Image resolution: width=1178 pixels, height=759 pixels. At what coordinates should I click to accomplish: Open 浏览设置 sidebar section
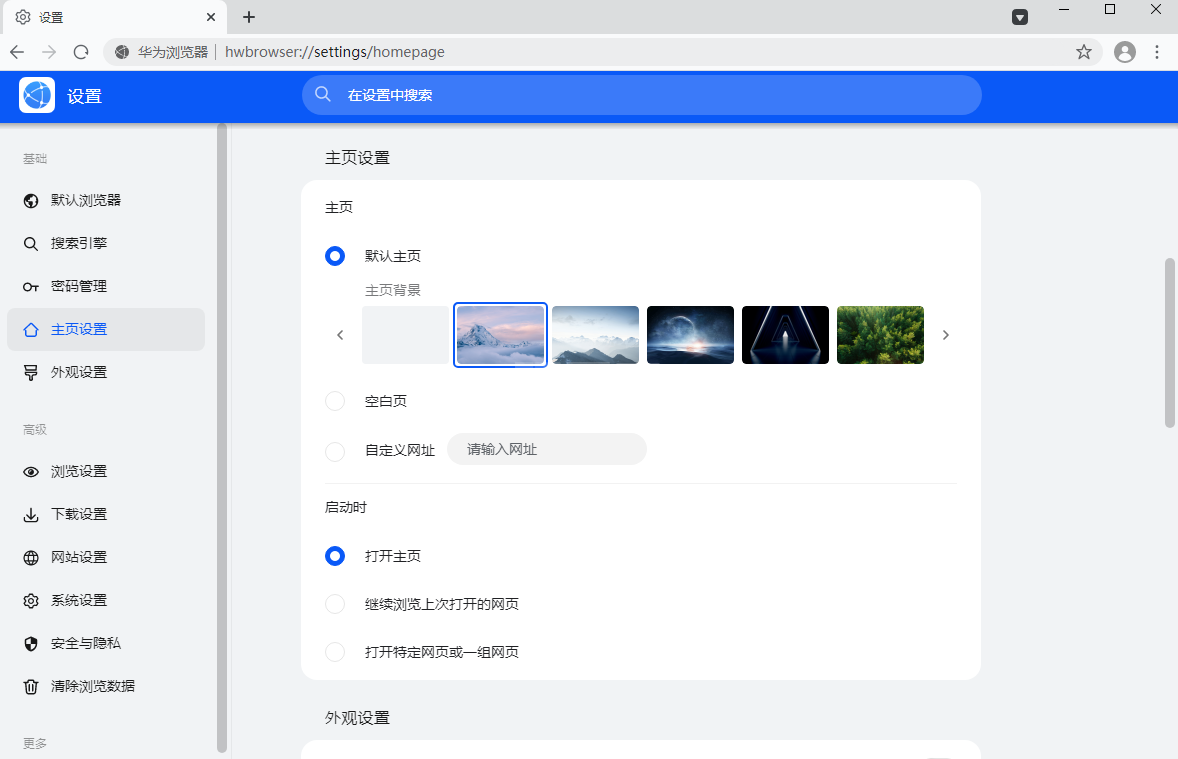pos(106,472)
